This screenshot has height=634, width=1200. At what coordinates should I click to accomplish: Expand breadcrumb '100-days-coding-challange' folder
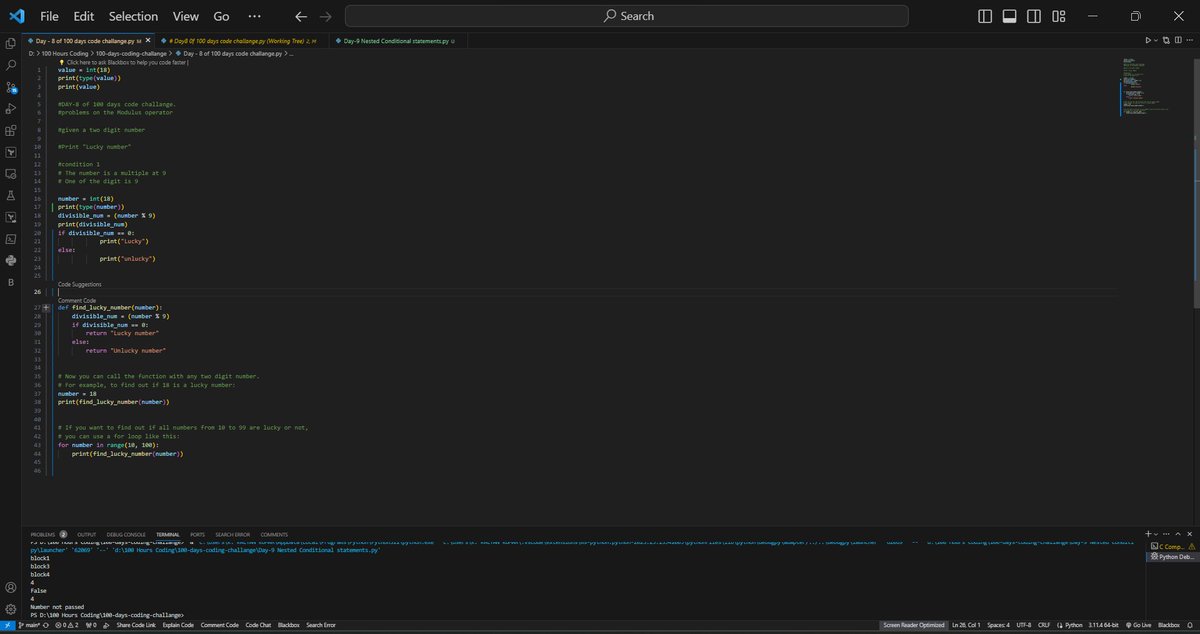pos(131,52)
